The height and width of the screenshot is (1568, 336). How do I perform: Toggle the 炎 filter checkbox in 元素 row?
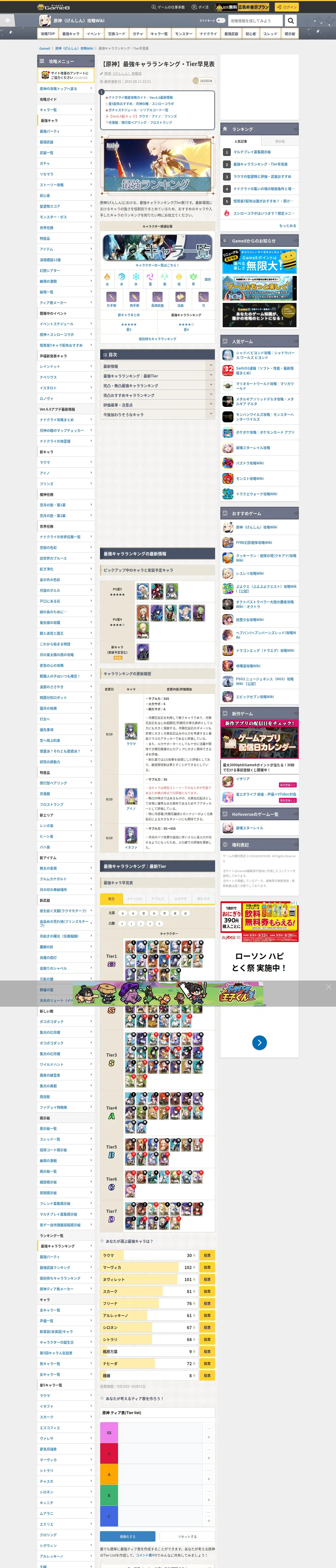122,913
